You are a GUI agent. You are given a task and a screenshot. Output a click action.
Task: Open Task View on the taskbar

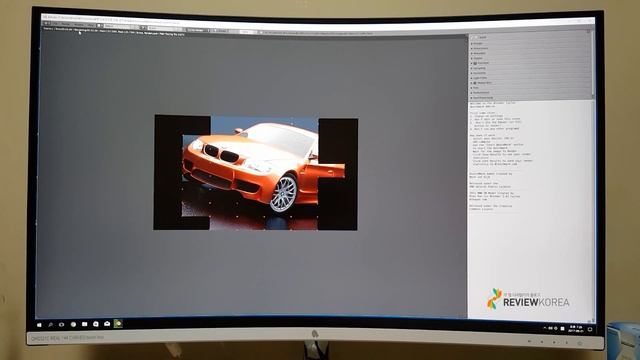(62, 324)
